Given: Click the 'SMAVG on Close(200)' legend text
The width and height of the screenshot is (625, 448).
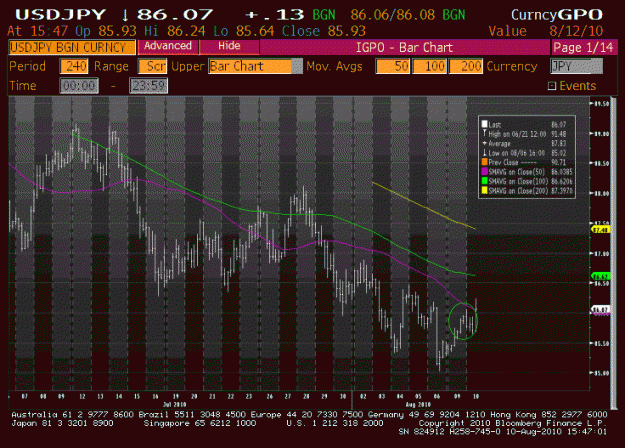Looking at the screenshot, I should (x=519, y=191).
